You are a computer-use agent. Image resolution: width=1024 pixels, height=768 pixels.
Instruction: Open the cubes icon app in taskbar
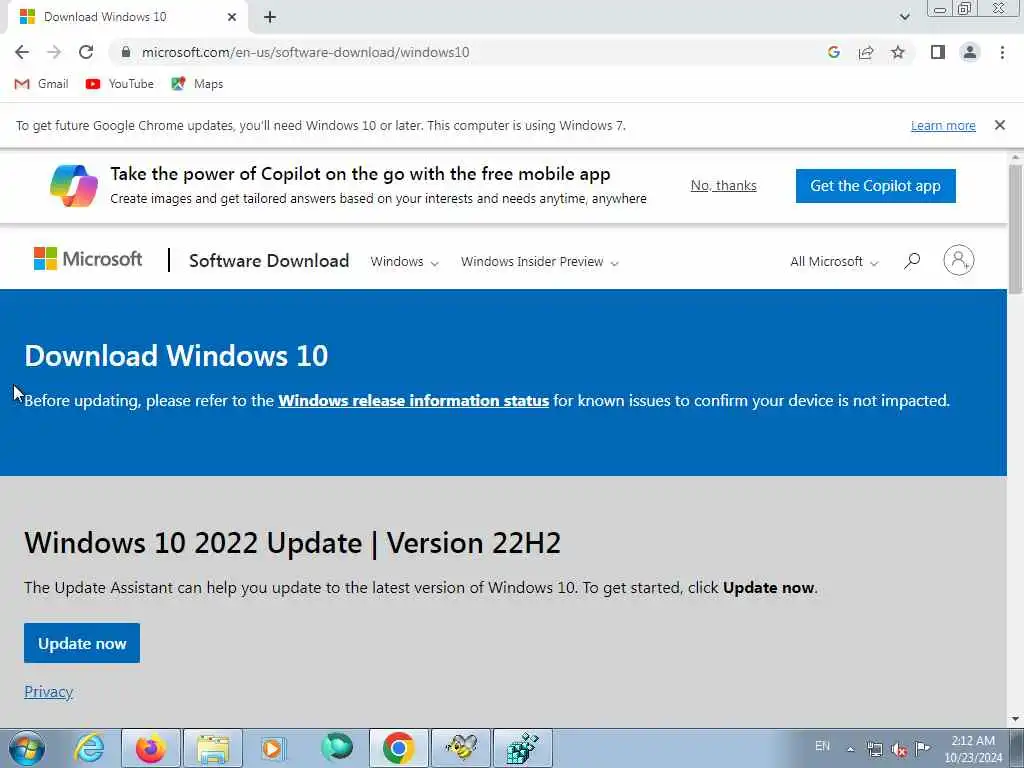pyautogui.click(x=522, y=748)
